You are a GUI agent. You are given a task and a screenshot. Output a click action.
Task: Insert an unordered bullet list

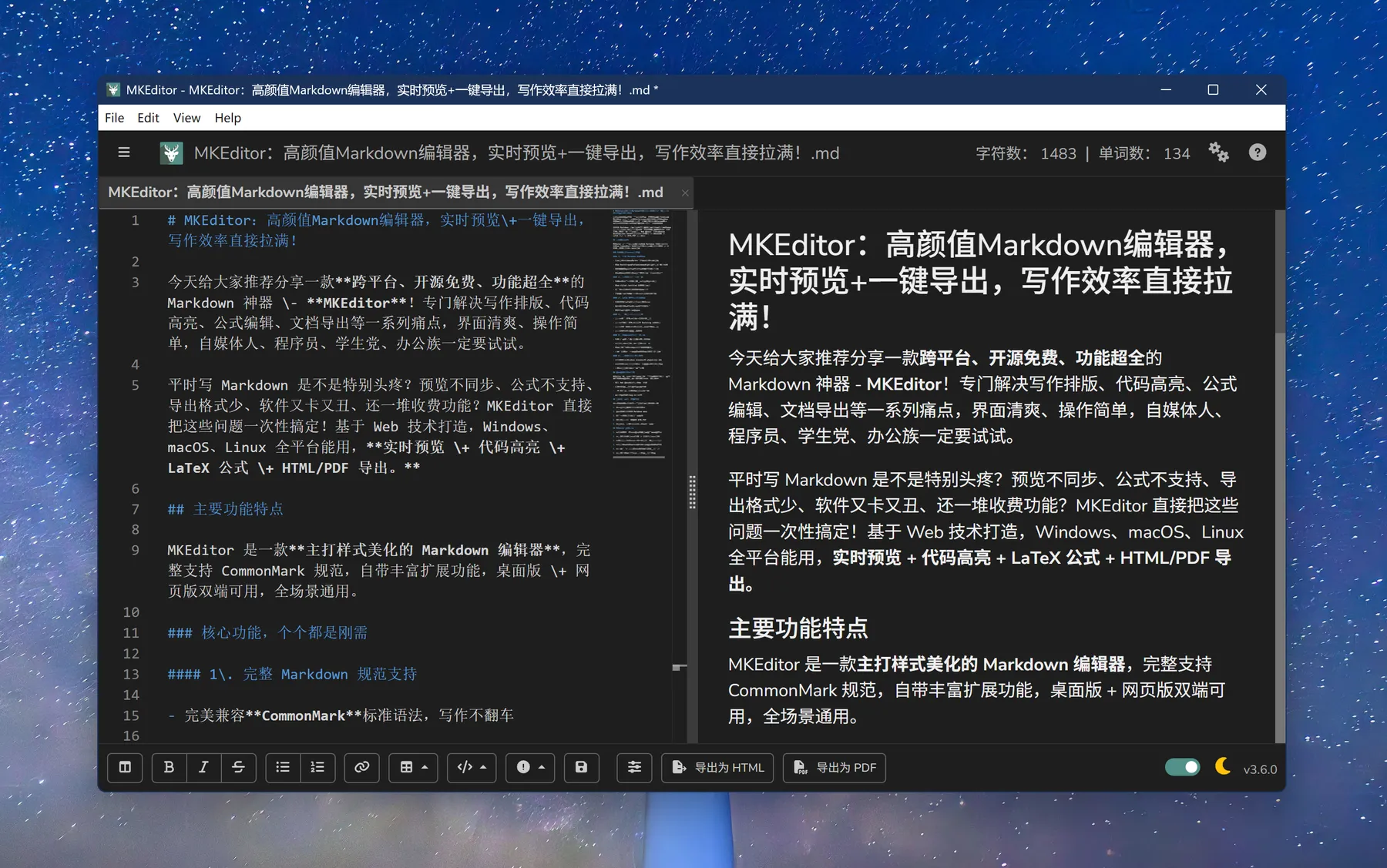tap(283, 767)
